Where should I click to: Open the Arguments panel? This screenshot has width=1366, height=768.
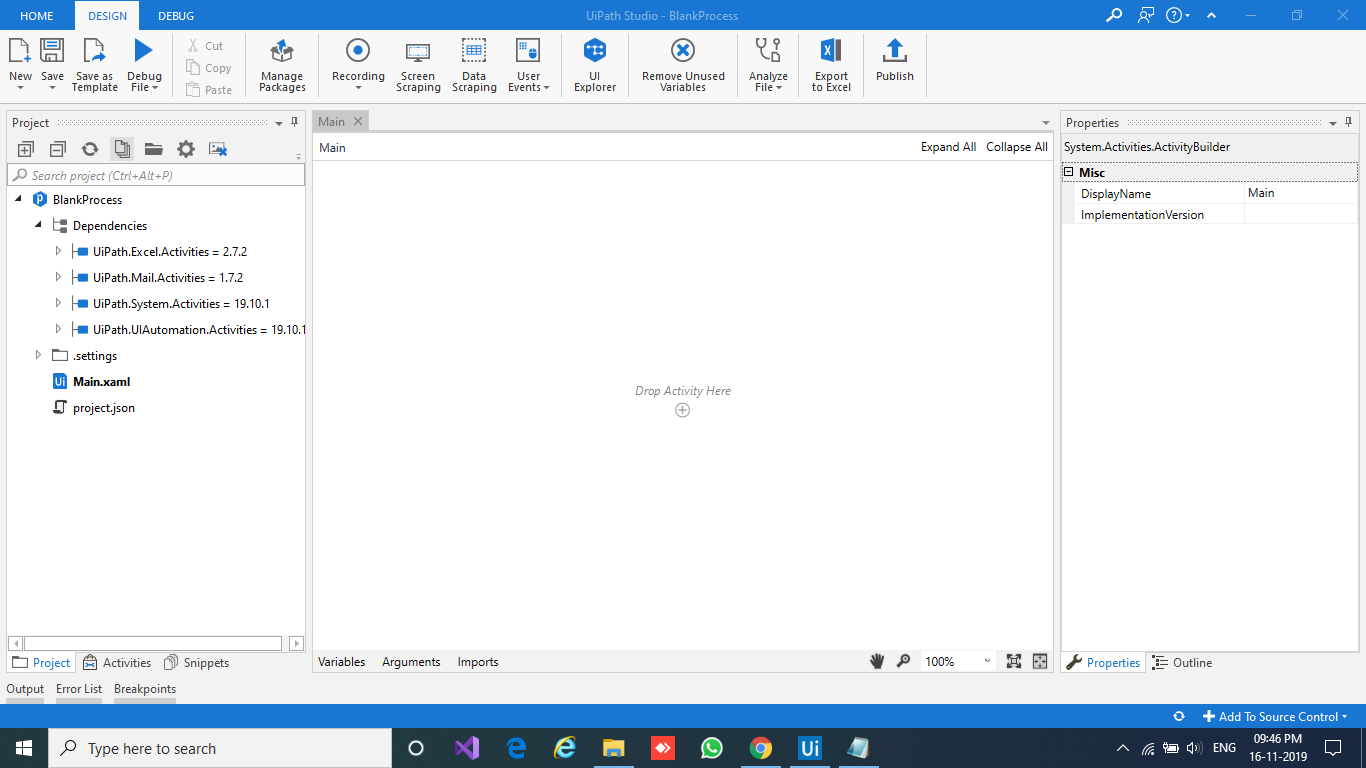(411, 661)
